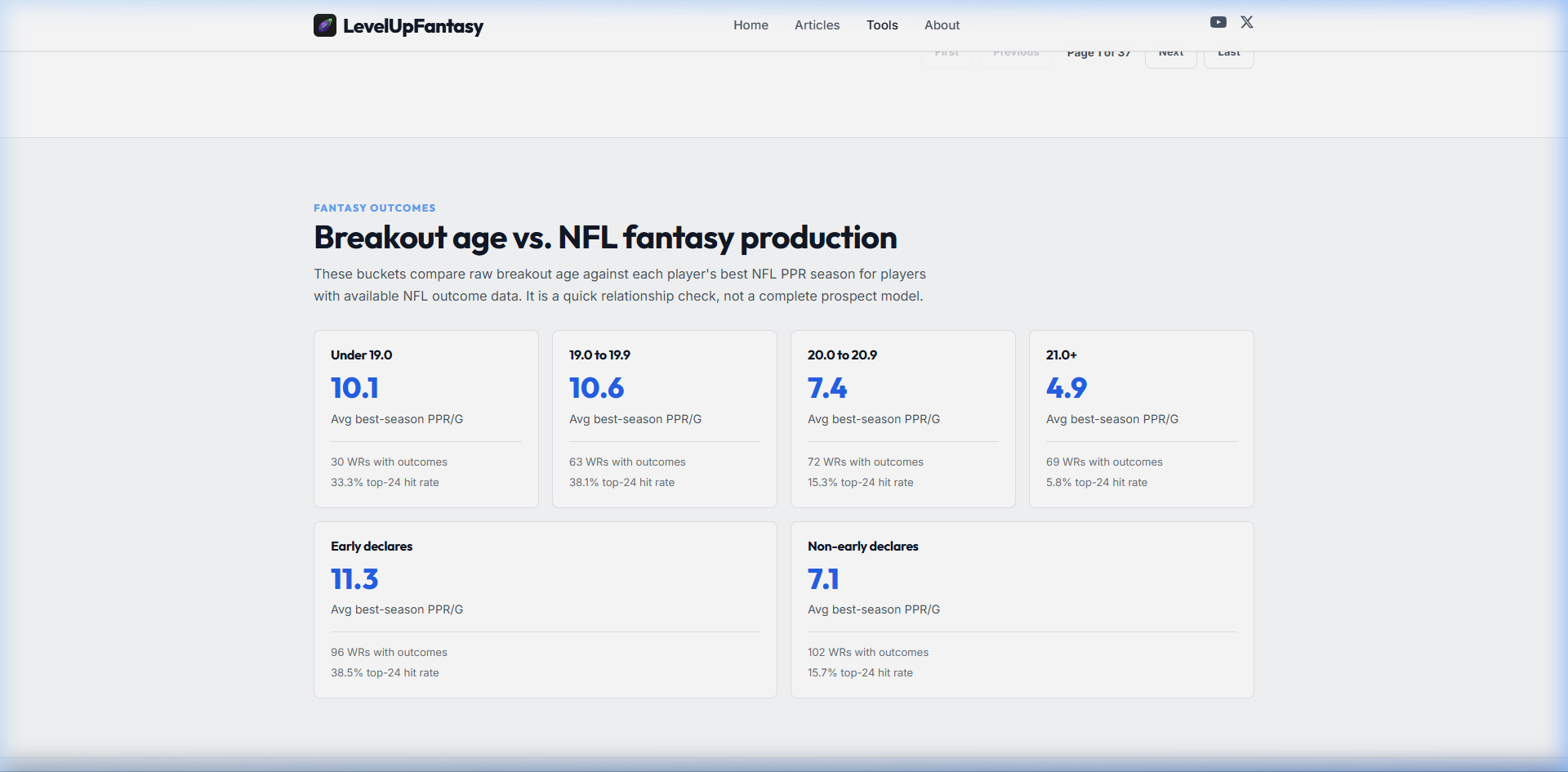Click '38.1% top-24 hit rate'
The image size is (1568, 772).
(621, 483)
